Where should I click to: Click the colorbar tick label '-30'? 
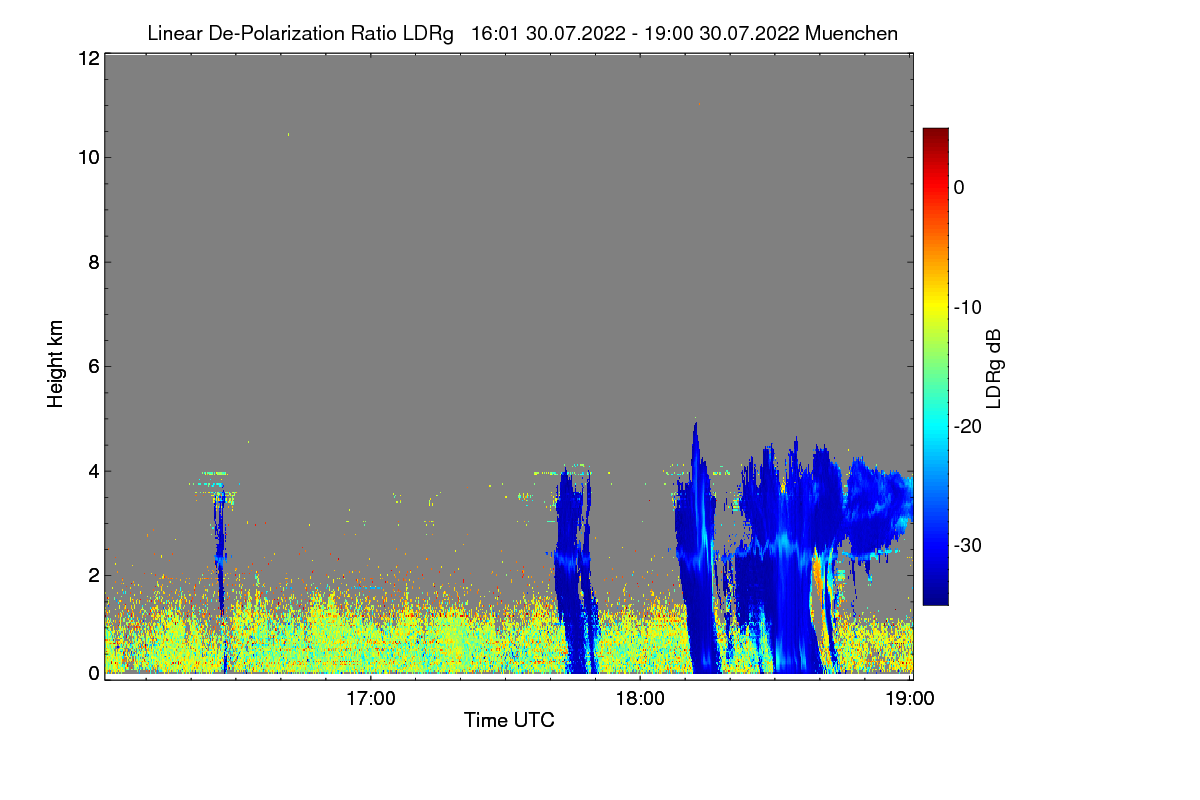coord(967,546)
